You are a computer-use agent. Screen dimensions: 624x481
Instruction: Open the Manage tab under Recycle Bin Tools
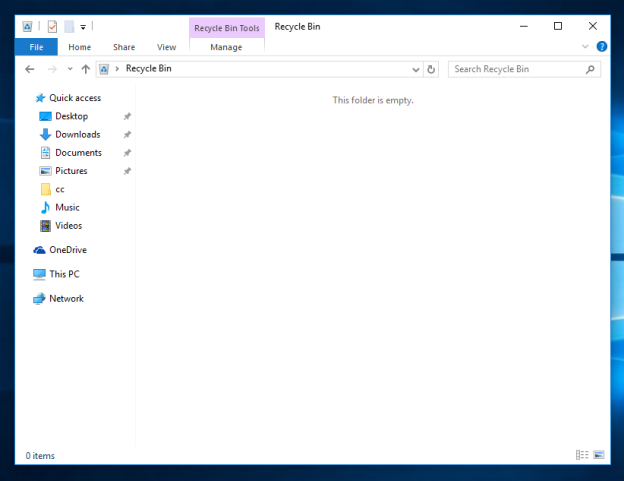(226, 47)
